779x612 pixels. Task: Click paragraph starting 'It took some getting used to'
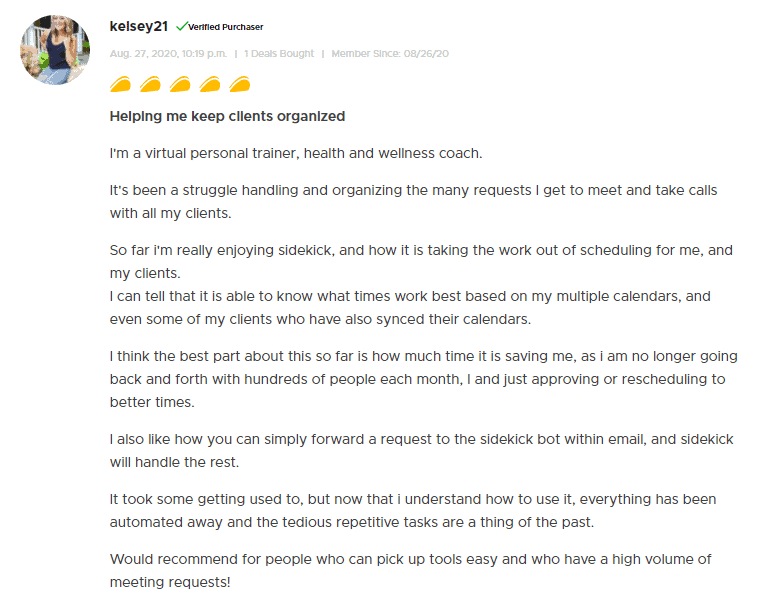coord(413,511)
